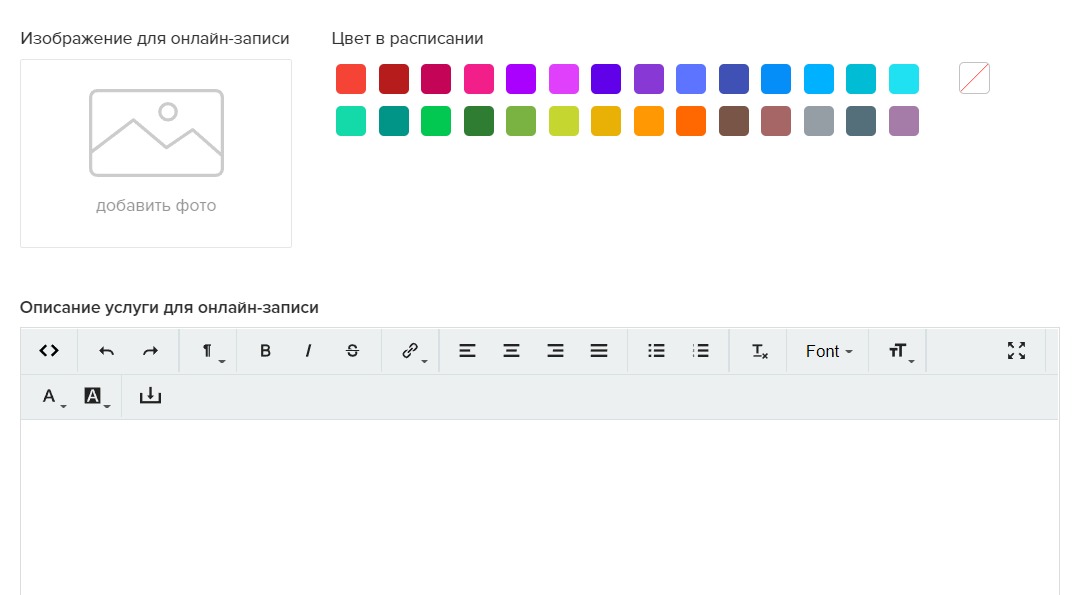The height and width of the screenshot is (595, 1082).
Task: Pick the light cyan schedule color
Action: 904,79
